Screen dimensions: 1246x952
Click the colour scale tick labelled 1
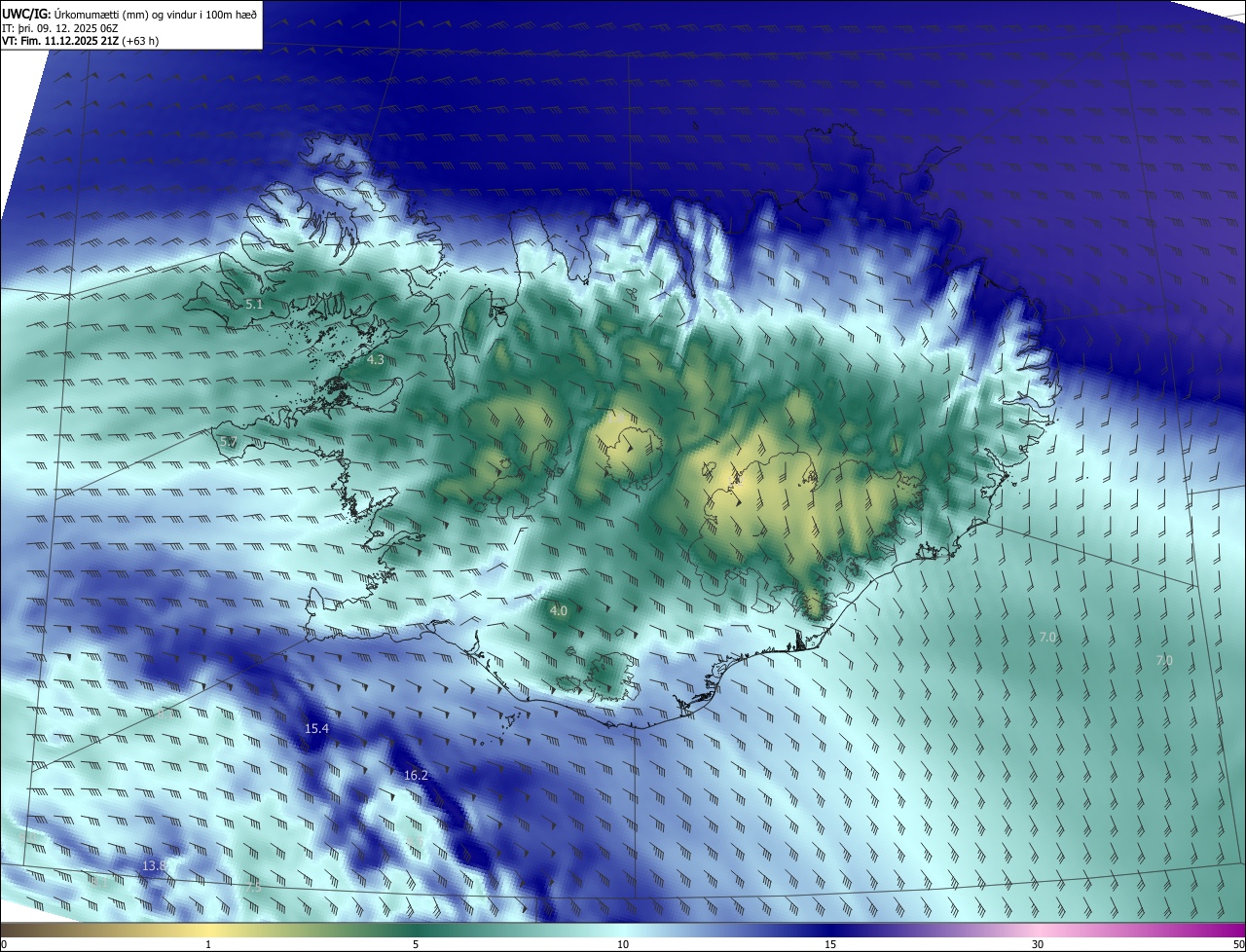208,944
